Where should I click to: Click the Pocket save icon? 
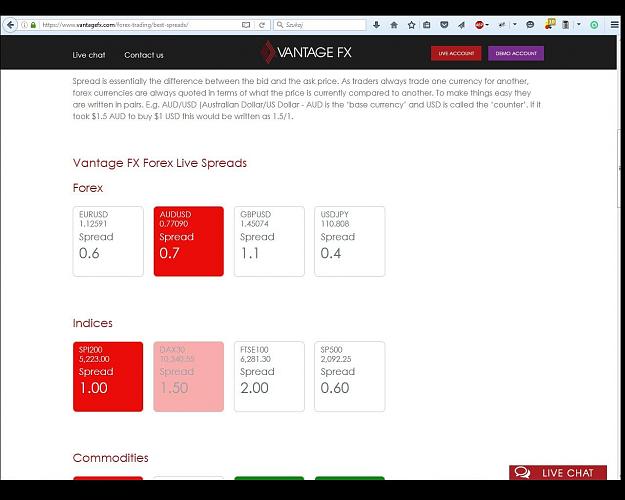(444, 25)
